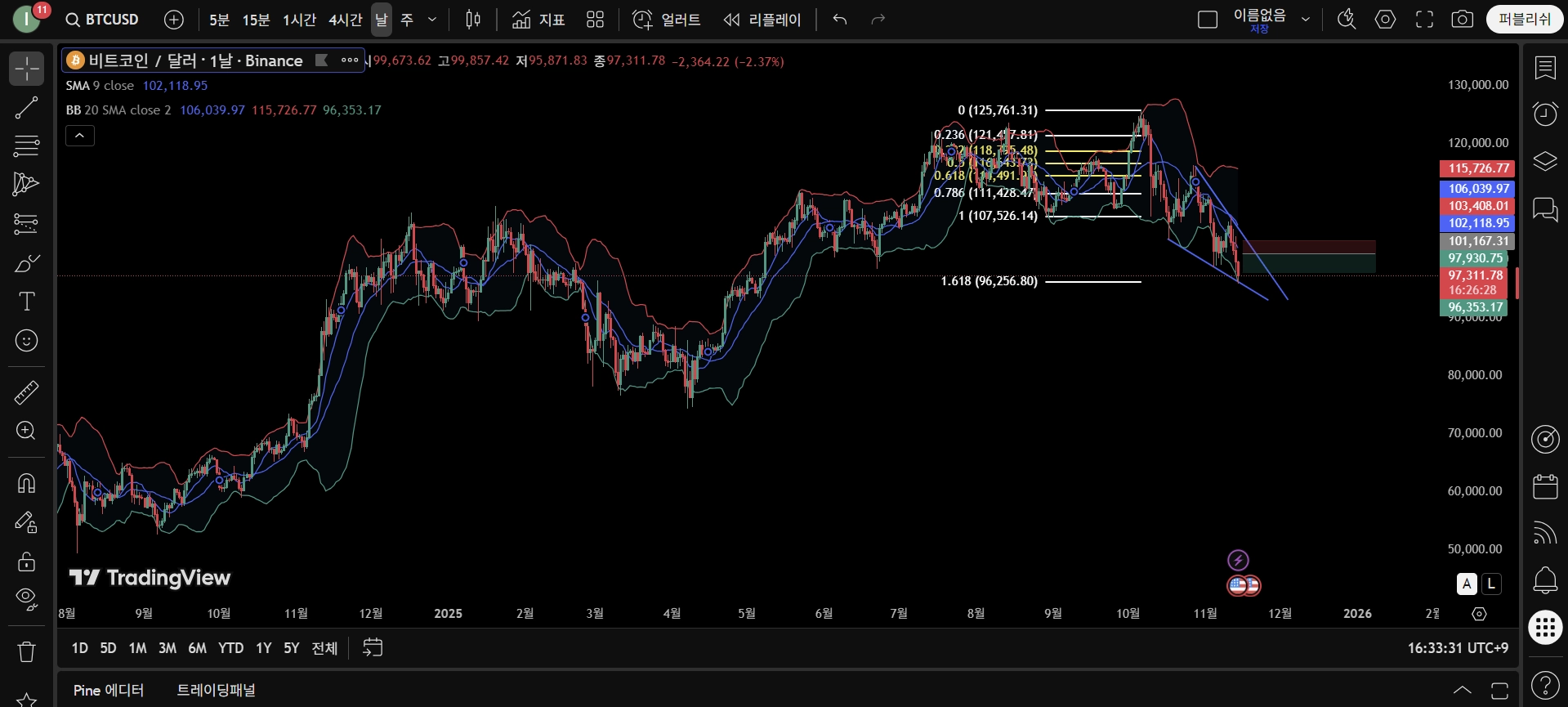Open the alerts clock panel in right sidebar
1568x707 pixels.
pos(1545,114)
